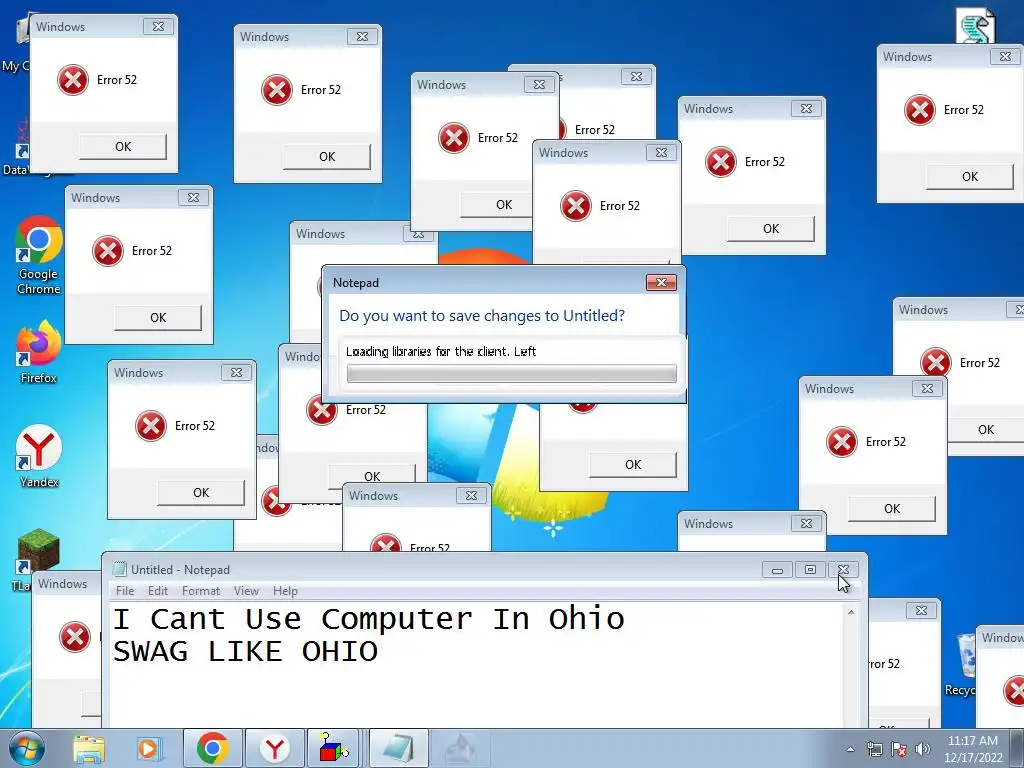Open the Edit menu in Notepad
The height and width of the screenshot is (768, 1024).
pos(157,591)
